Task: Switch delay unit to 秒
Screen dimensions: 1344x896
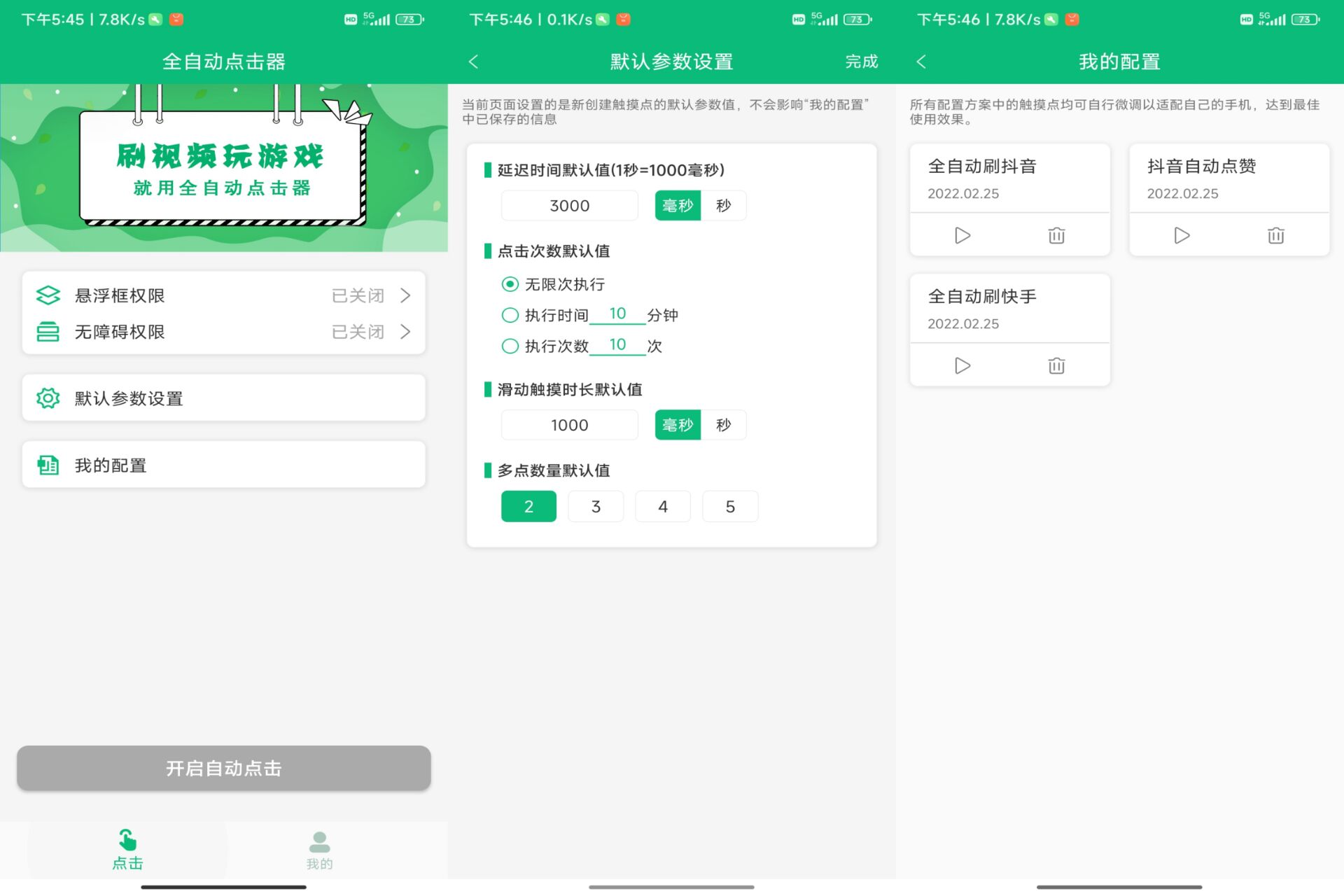Action: pyautogui.click(x=723, y=205)
